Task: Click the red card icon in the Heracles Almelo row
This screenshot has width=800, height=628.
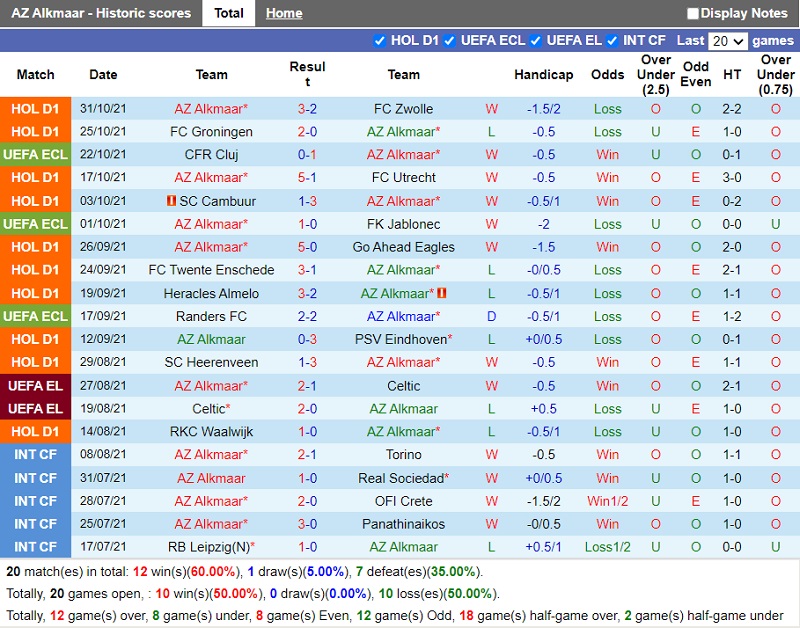Action: [441, 293]
